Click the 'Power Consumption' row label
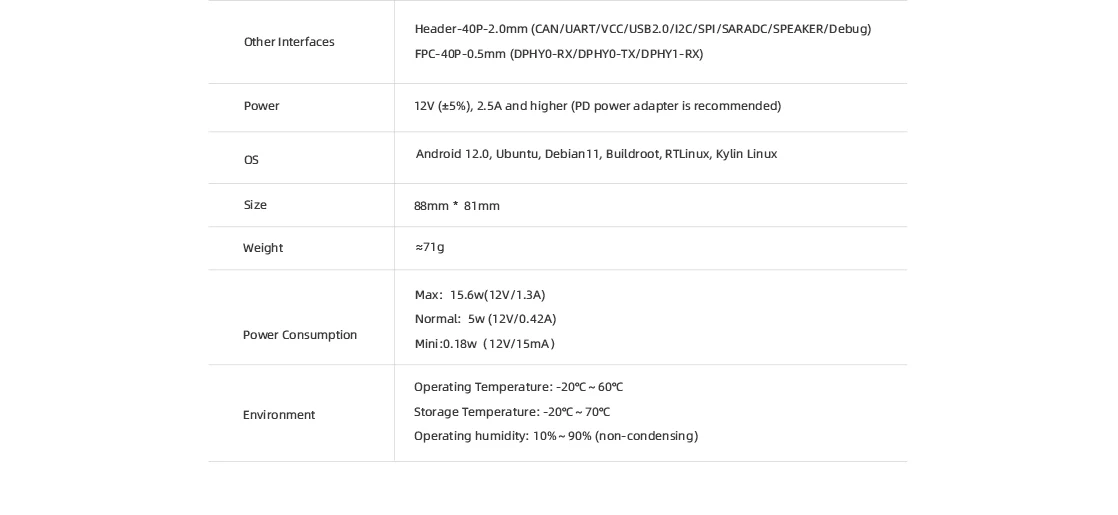Image resolution: width=1118 pixels, height=515 pixels. pyautogui.click(x=299, y=335)
